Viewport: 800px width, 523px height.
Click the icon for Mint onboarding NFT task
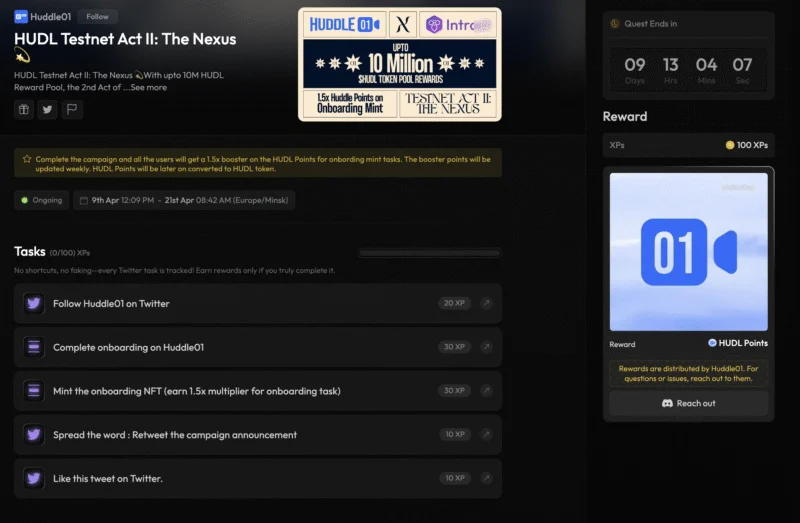point(34,391)
